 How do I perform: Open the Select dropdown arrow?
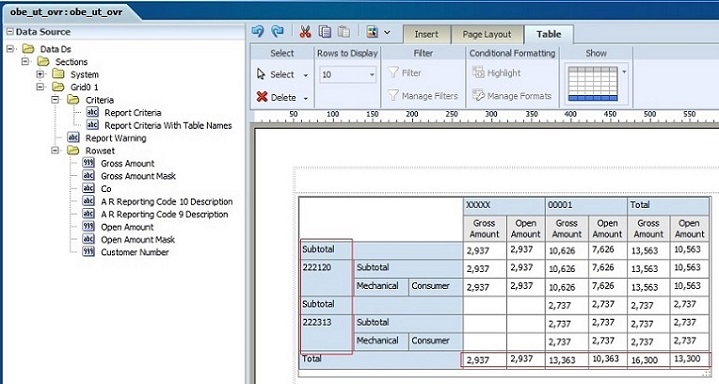click(306, 75)
